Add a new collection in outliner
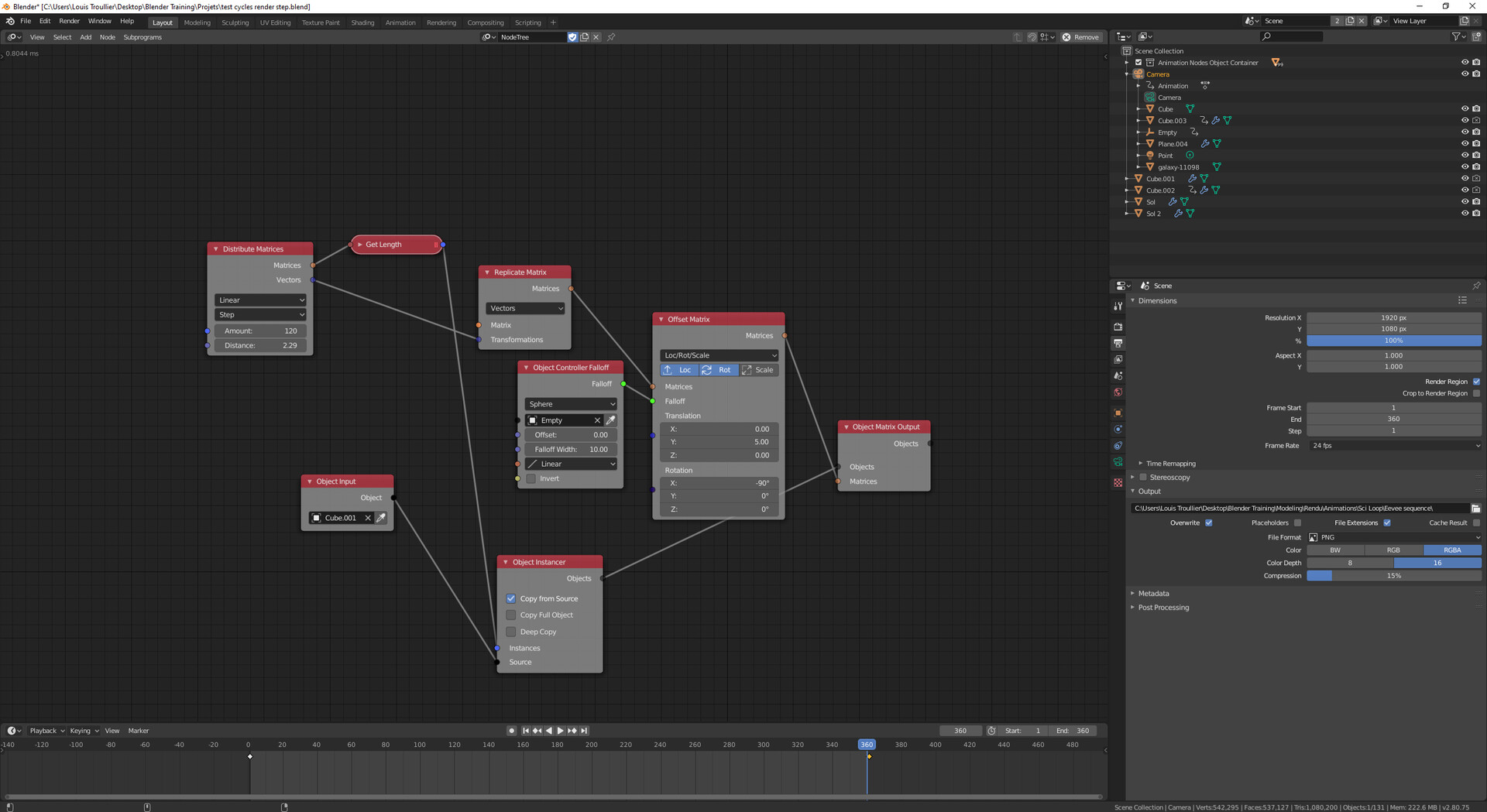1487x812 pixels. (1476, 36)
